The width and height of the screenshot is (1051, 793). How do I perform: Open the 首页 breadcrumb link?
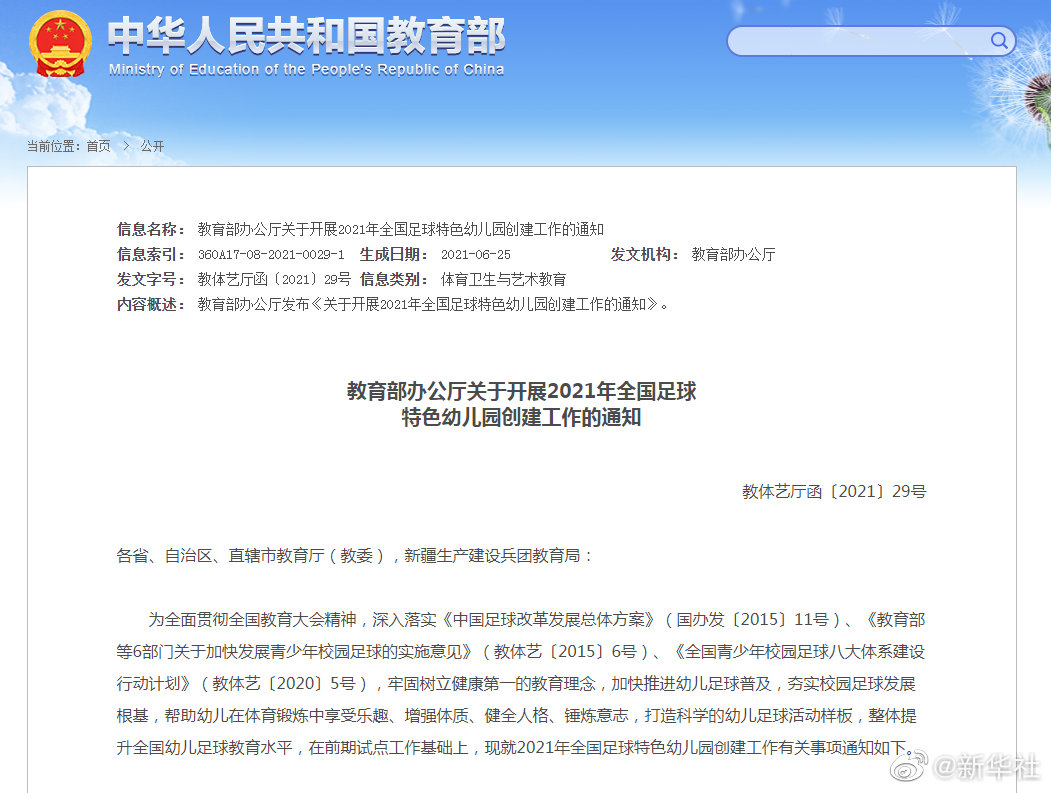[x=98, y=146]
